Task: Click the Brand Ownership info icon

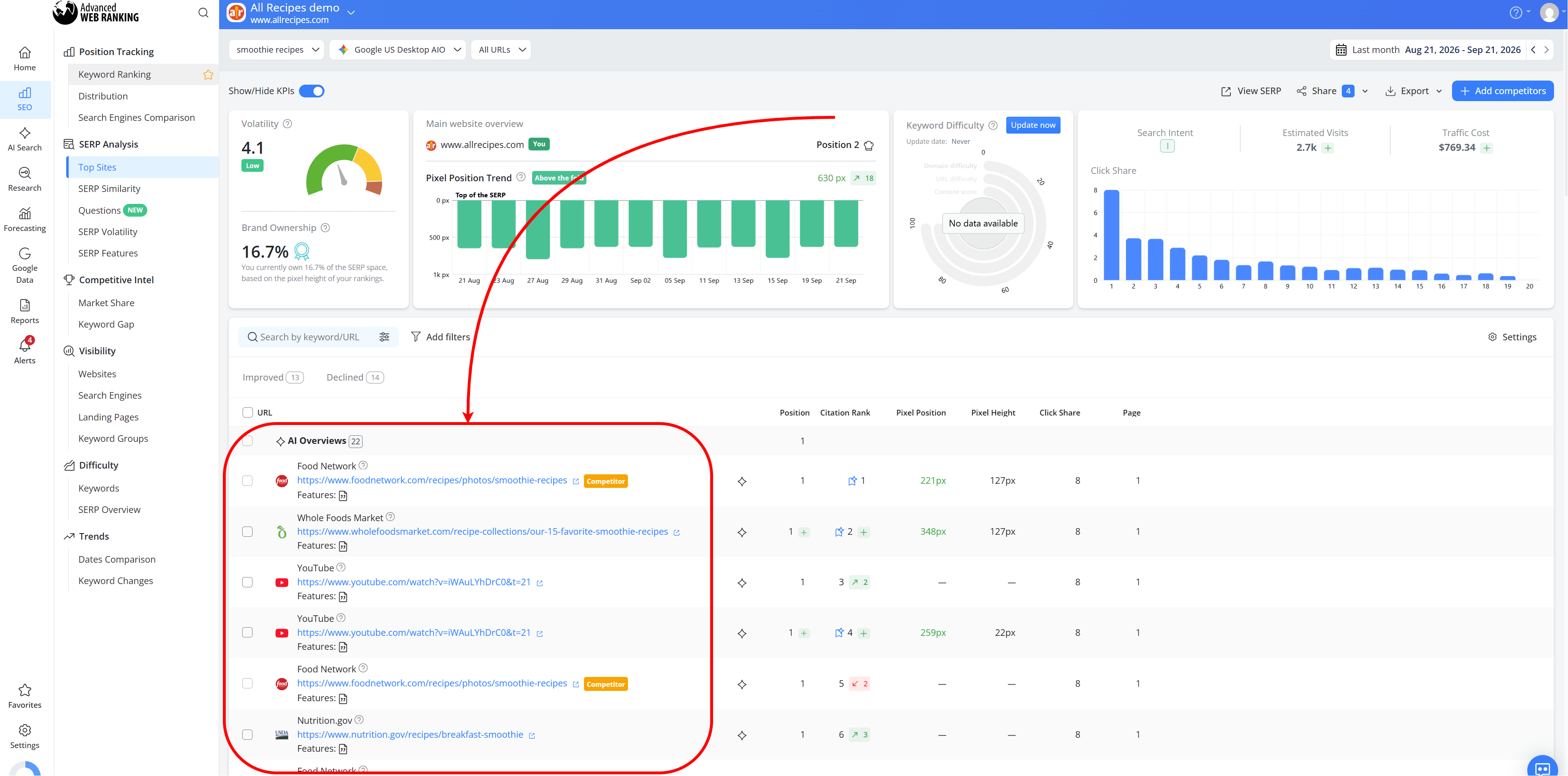Action: click(326, 228)
